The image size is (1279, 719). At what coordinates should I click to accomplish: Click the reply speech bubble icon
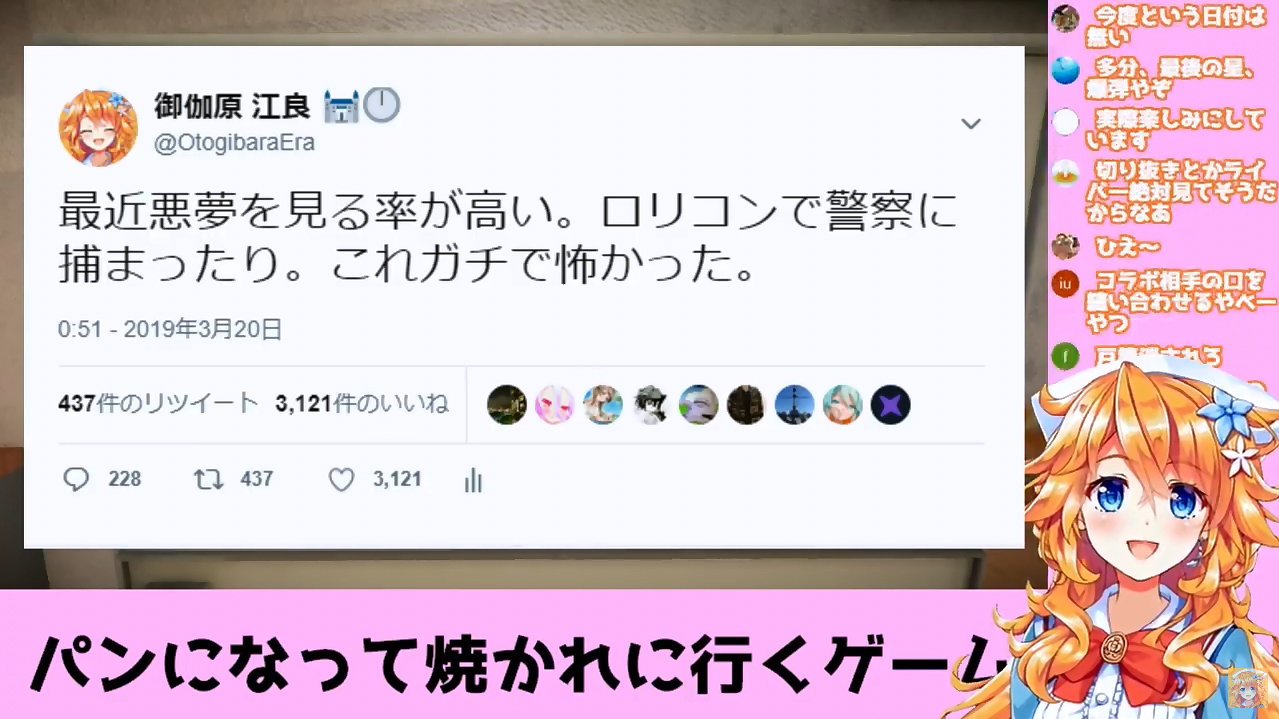[x=77, y=480]
